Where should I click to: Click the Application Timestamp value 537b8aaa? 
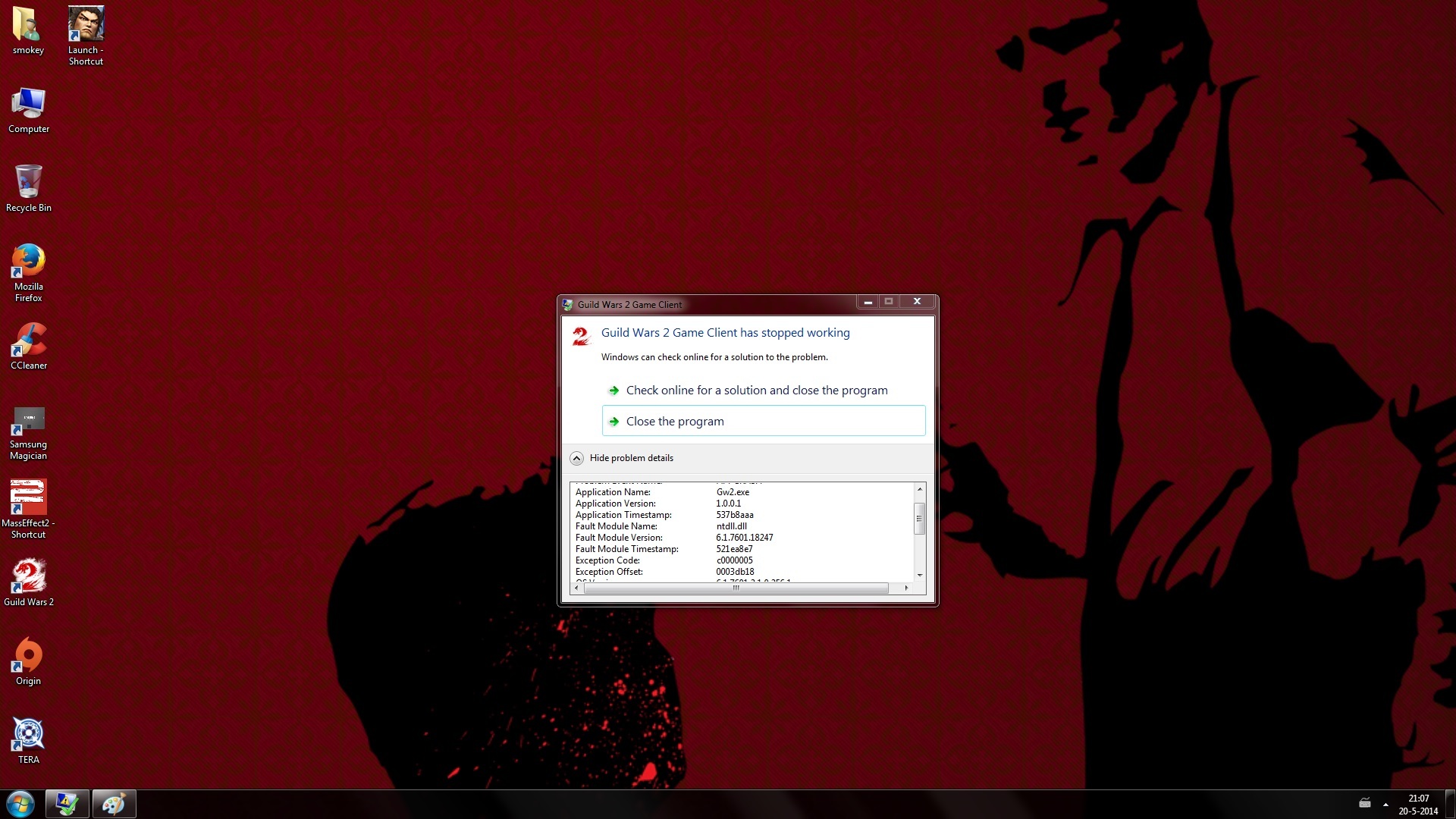(x=735, y=515)
